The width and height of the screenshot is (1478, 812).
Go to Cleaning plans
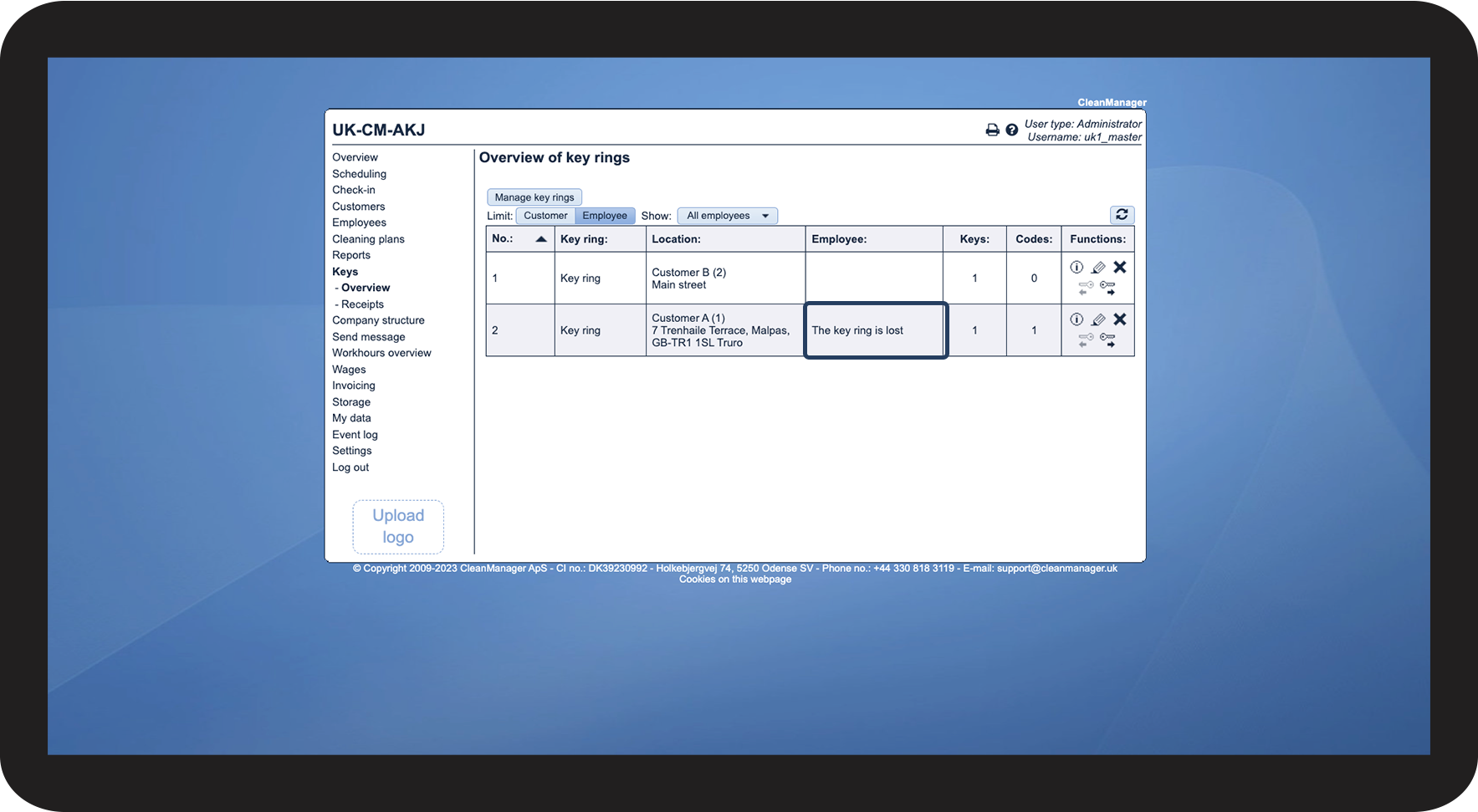(368, 239)
